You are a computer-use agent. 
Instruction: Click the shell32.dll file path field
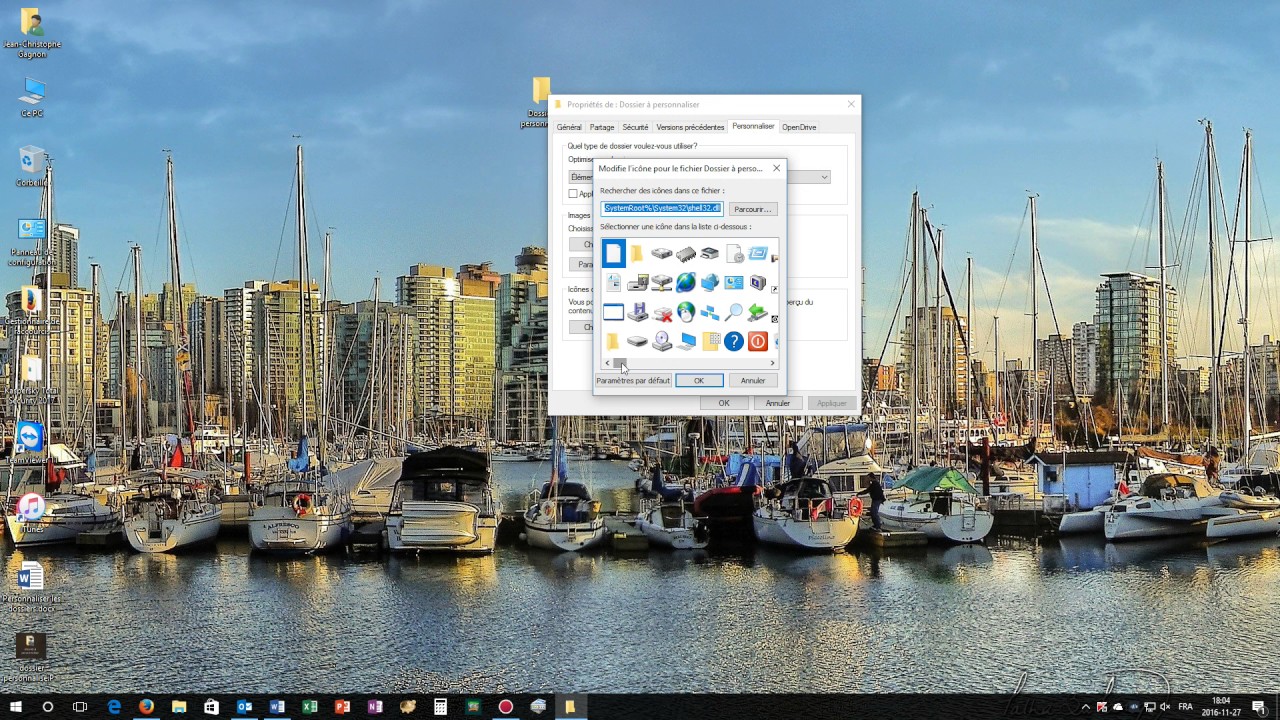click(662, 209)
